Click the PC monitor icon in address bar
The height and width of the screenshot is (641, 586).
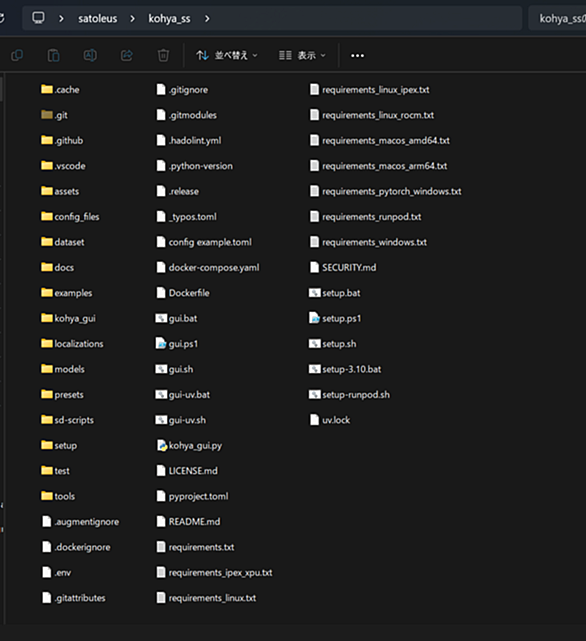(38, 18)
